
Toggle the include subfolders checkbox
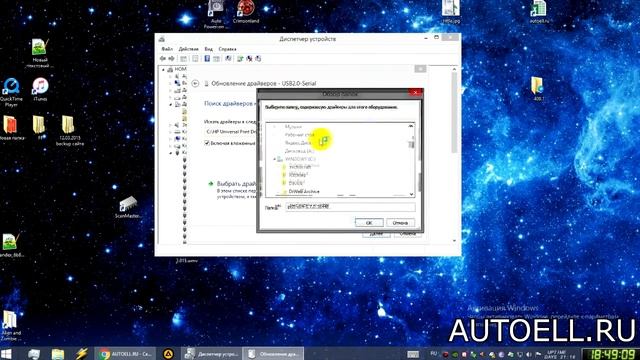point(207,143)
